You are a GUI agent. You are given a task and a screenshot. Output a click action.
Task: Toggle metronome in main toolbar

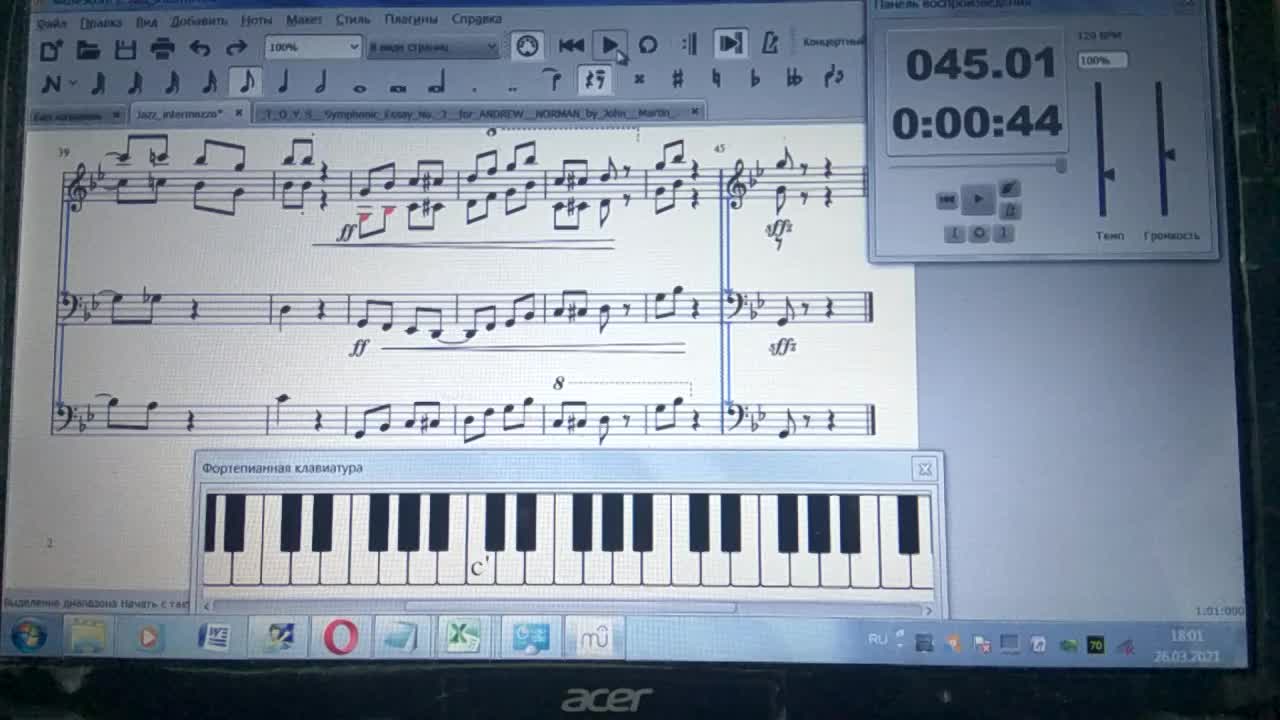click(x=769, y=44)
